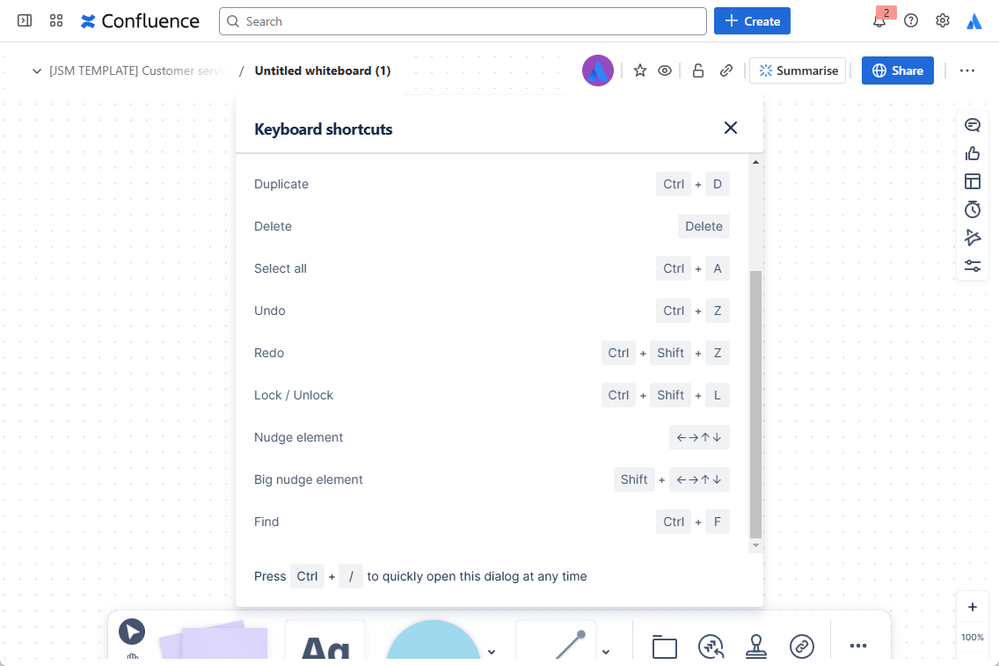Click the Find shortcut label

click(x=266, y=521)
